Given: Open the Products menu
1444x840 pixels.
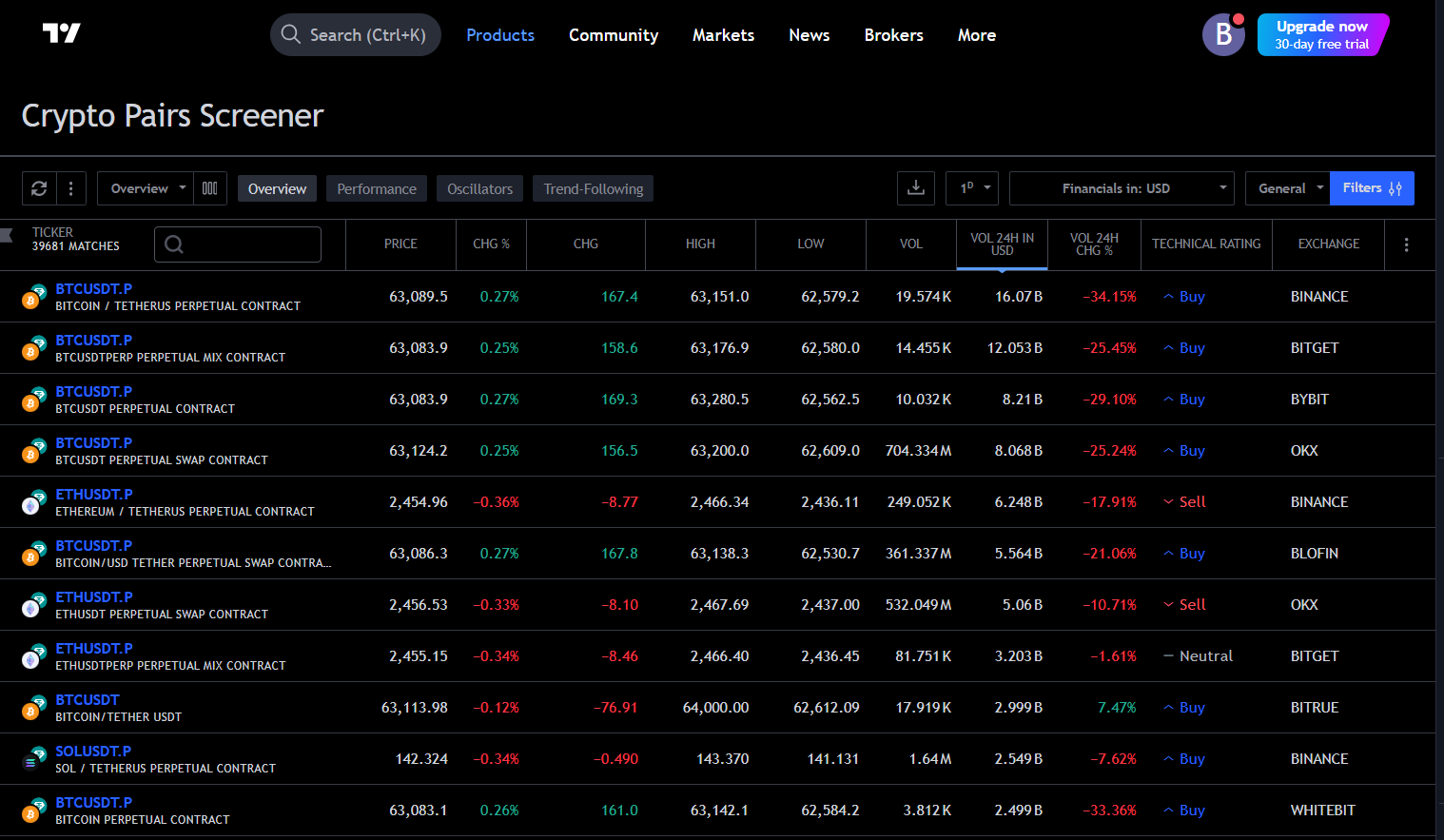Looking at the screenshot, I should [500, 35].
